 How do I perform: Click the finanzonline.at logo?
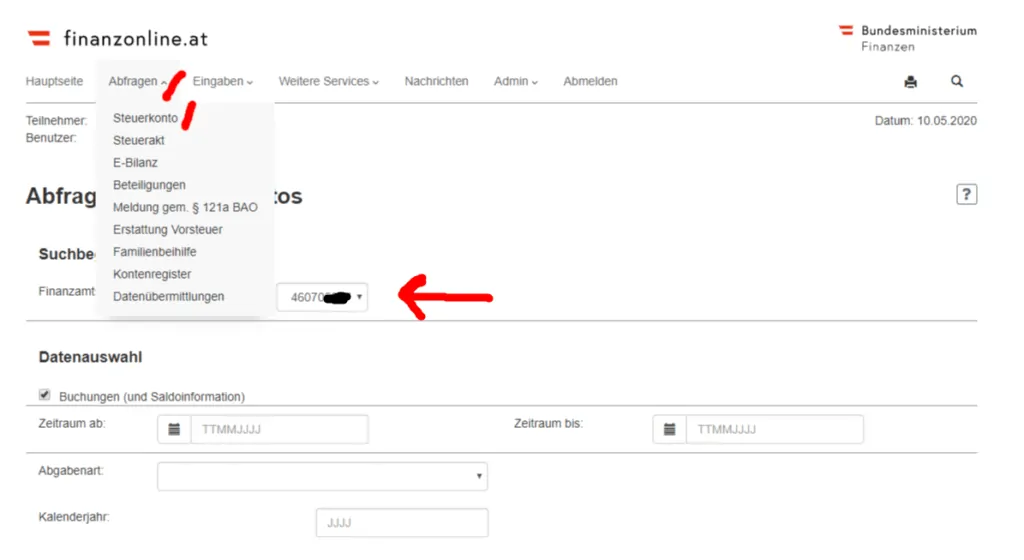(118, 39)
